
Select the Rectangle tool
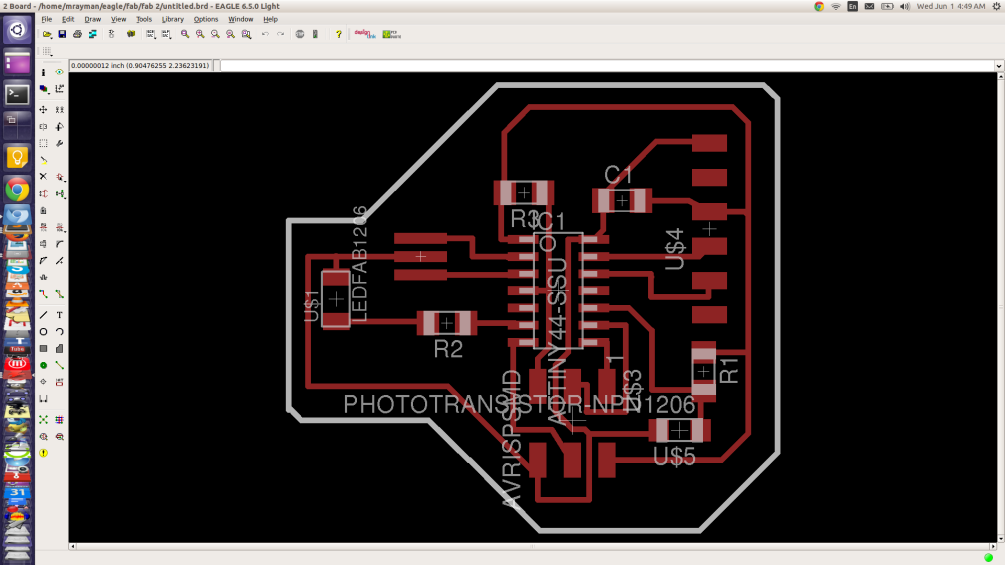coord(44,348)
